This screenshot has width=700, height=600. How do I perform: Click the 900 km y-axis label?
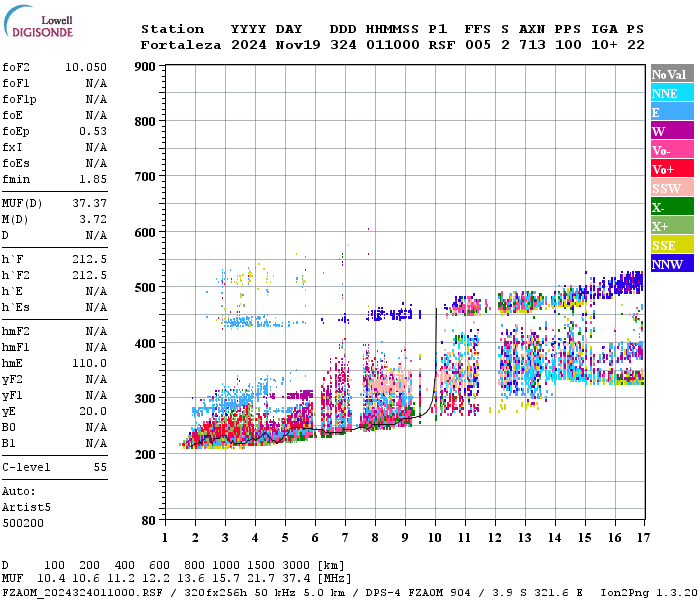click(145, 67)
